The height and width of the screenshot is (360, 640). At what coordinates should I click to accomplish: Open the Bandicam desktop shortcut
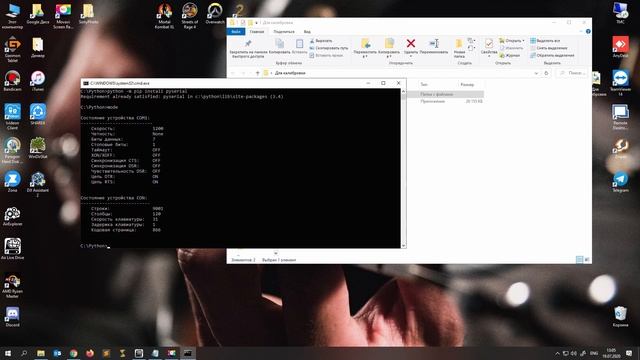[x=12, y=81]
